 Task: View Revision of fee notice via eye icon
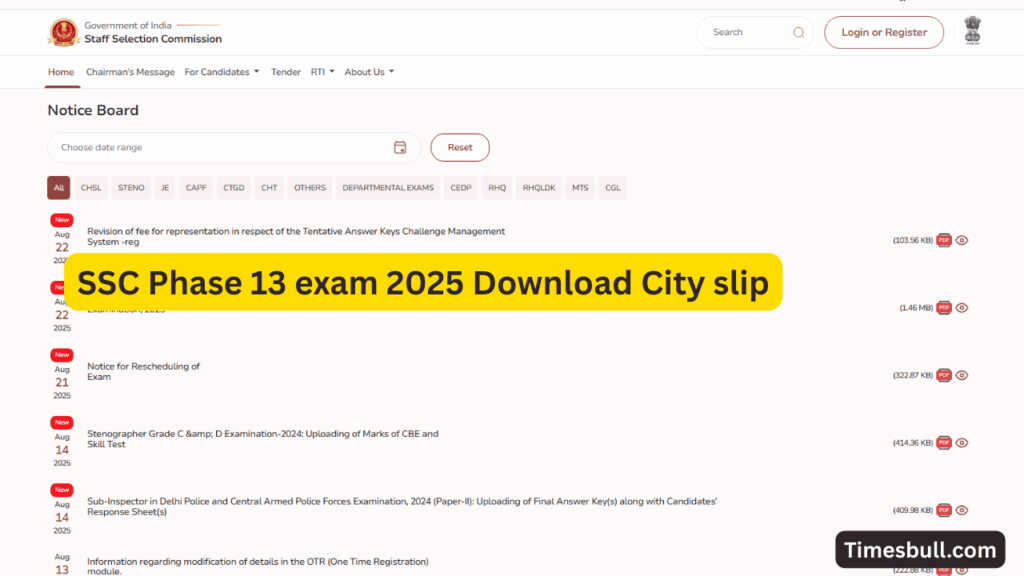[962, 240]
